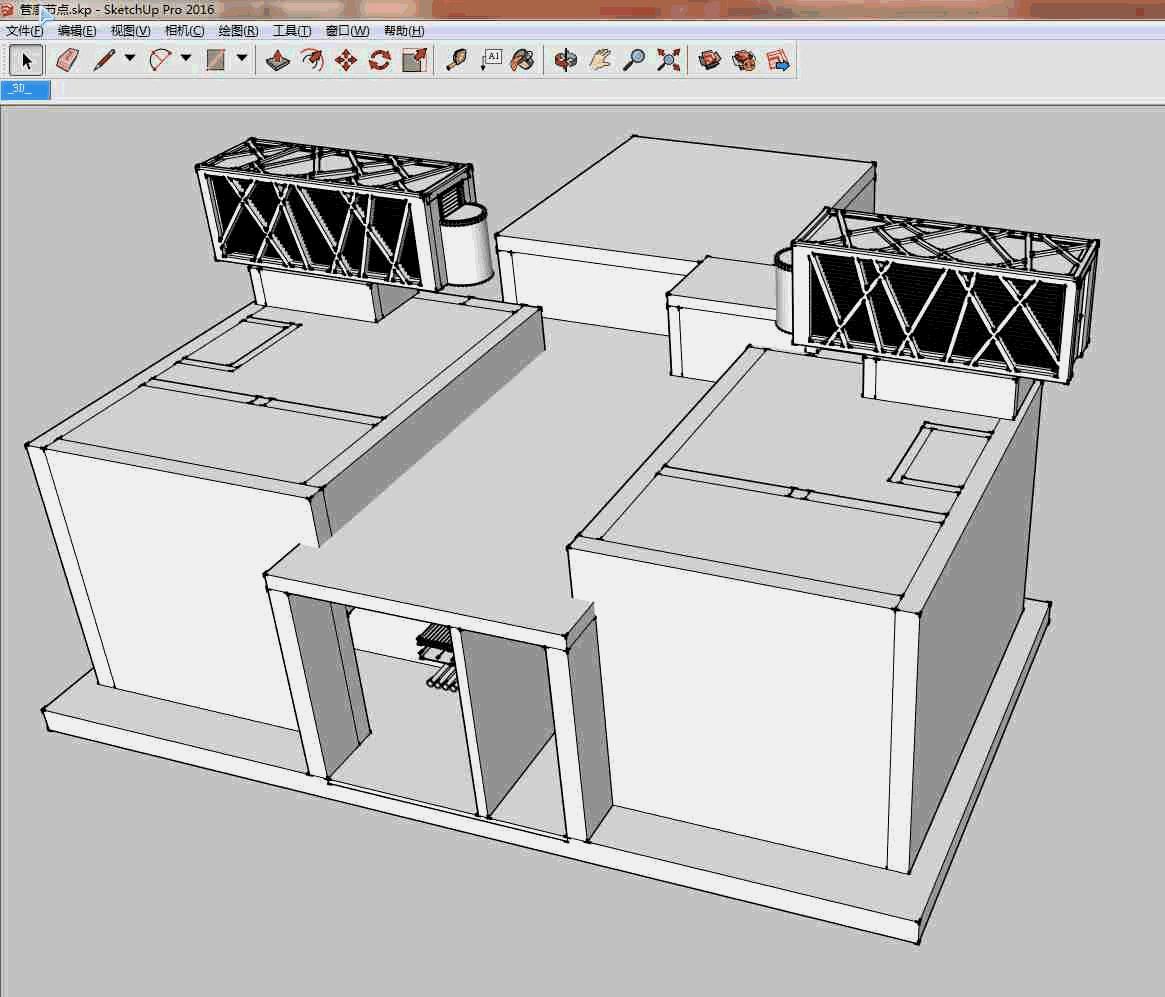Select the Paint Bucket tool

[522, 60]
